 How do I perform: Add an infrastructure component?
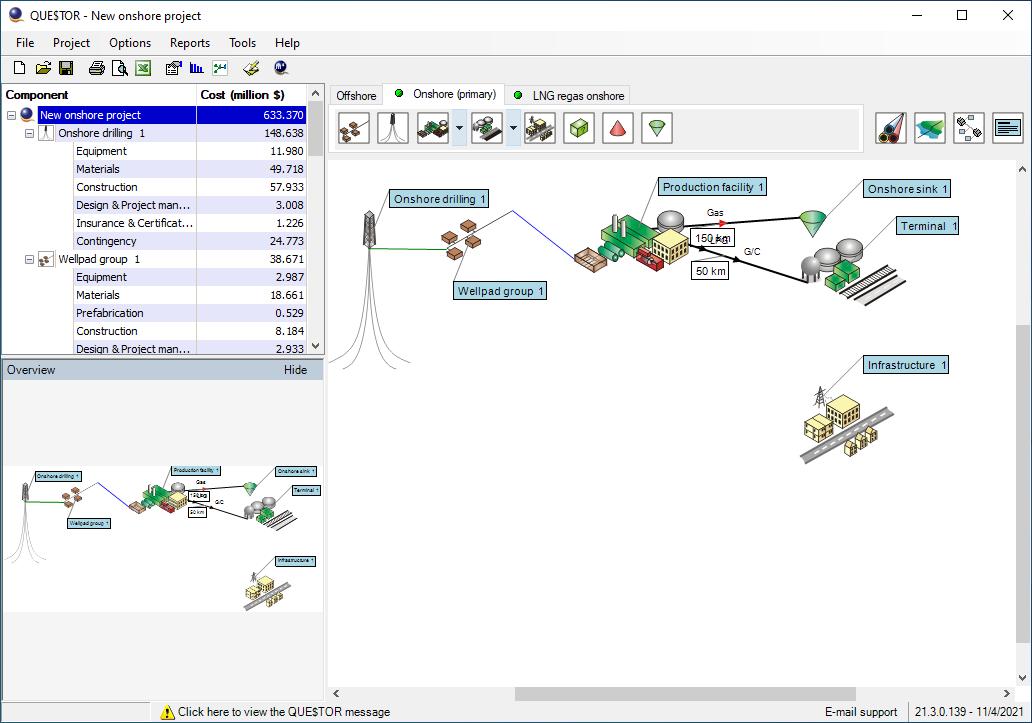(x=540, y=128)
